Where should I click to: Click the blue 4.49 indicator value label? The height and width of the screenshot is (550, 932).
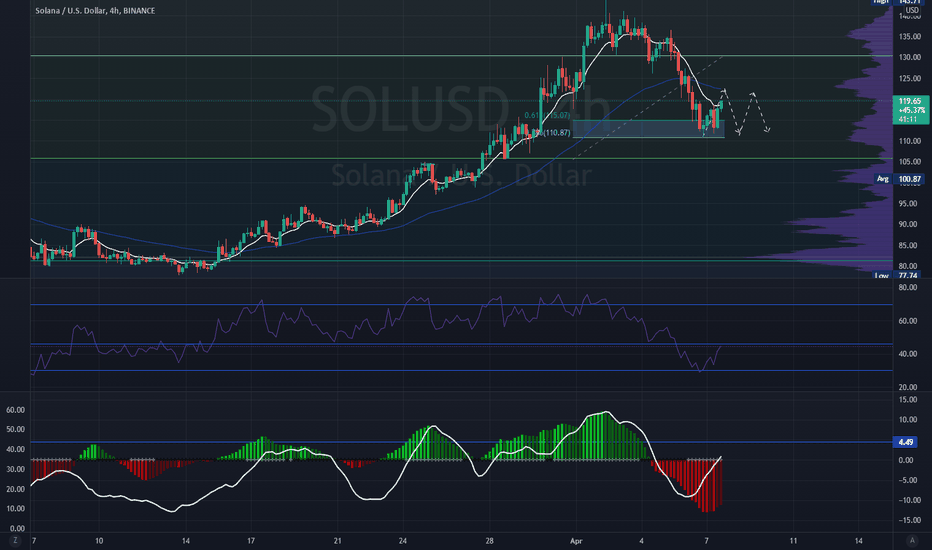pyautogui.click(x=906, y=442)
